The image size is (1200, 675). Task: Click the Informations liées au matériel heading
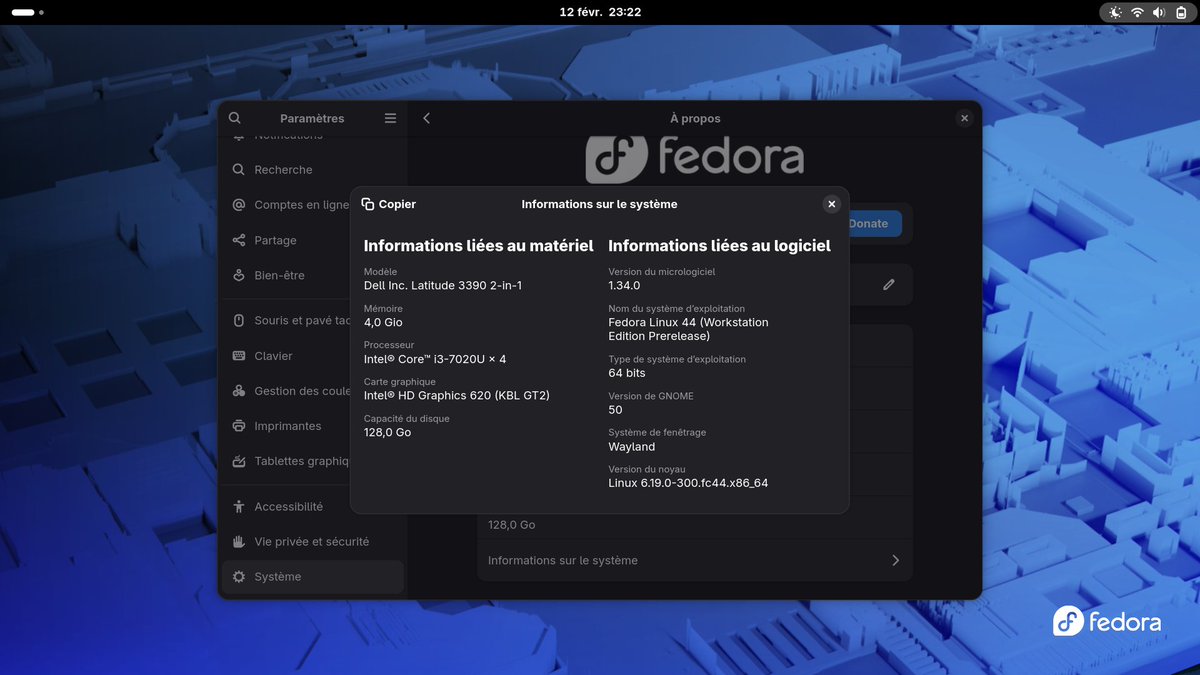[479, 246]
